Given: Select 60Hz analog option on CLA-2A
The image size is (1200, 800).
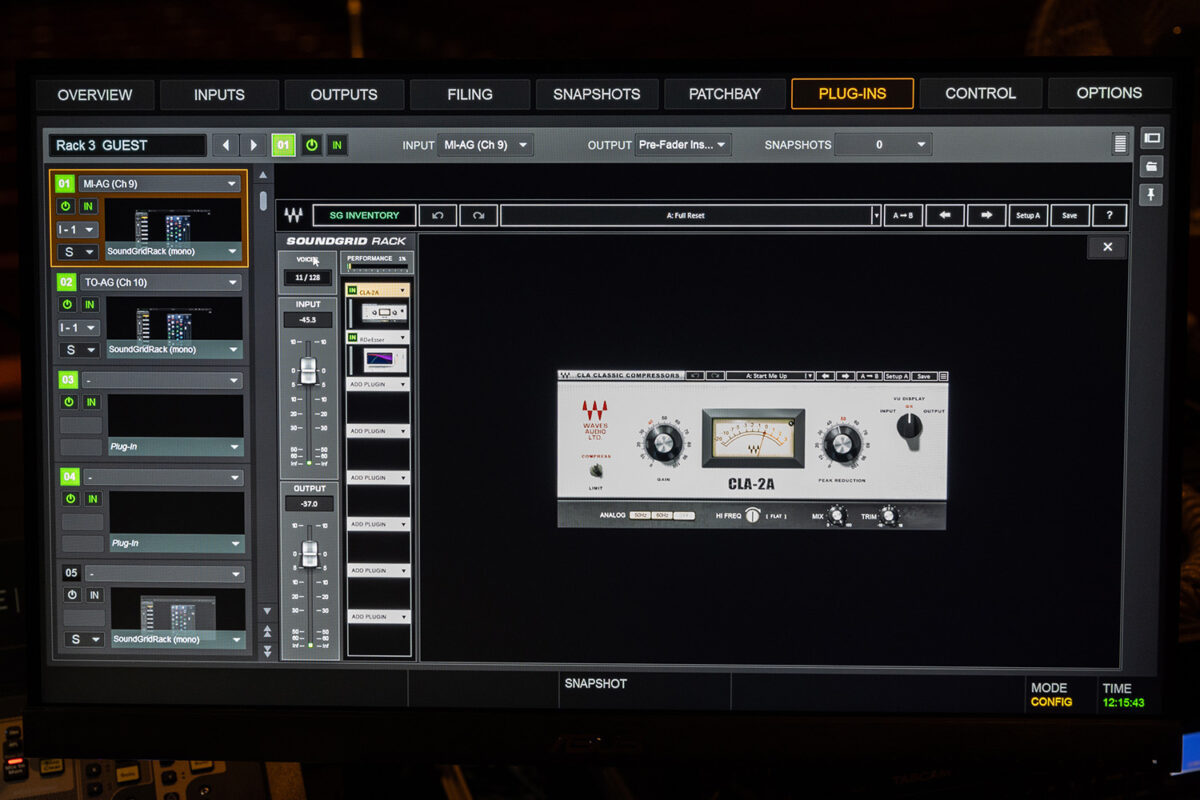Looking at the screenshot, I should tap(662, 515).
